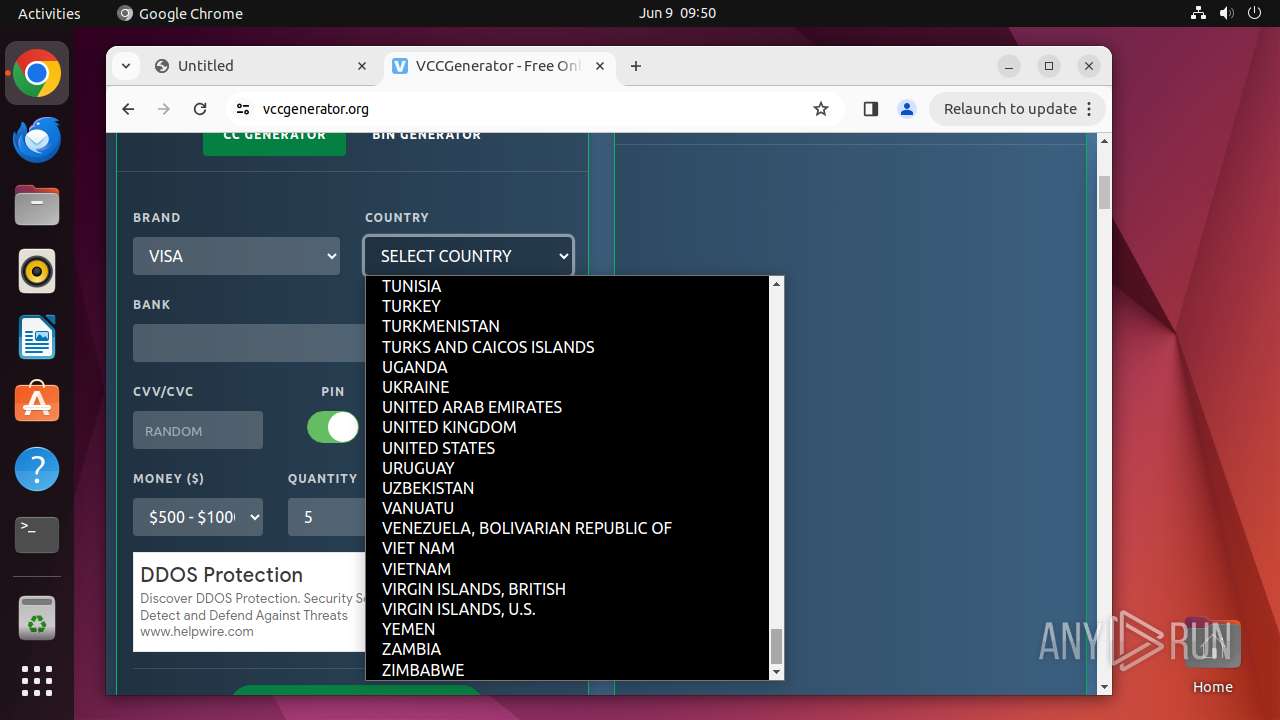Toggle Chrome side panel
Viewport: 1280px width, 720px height.
tap(870, 109)
